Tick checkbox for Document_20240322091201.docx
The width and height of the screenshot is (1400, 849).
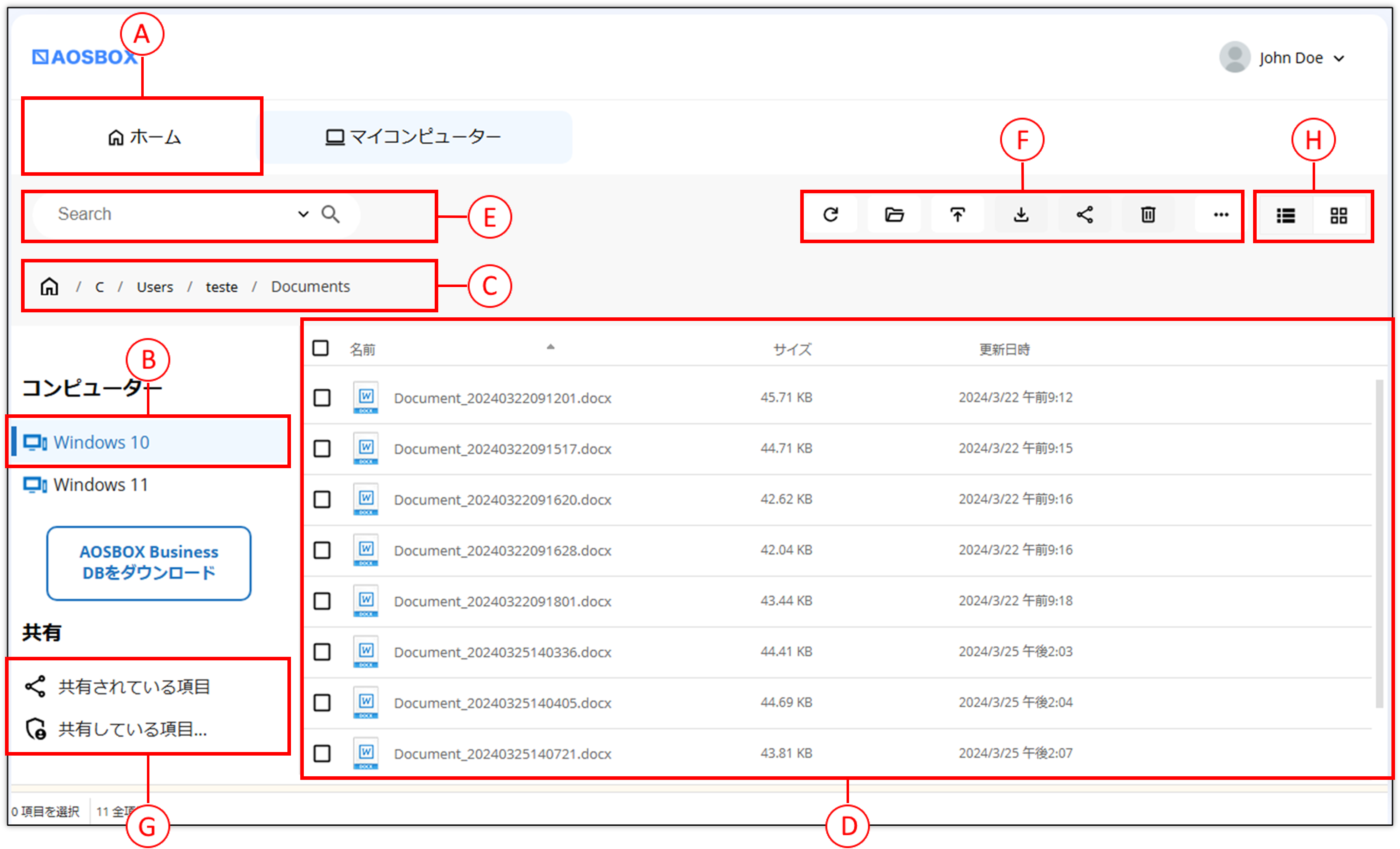pos(322,398)
